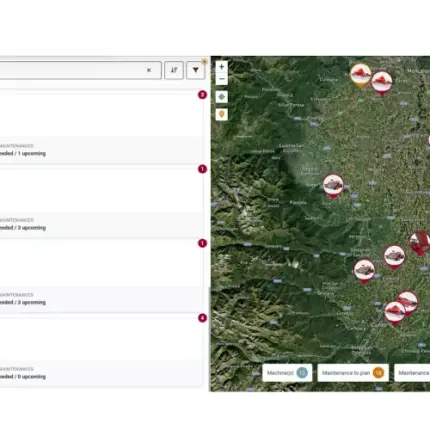Select the red marker beside the orange one

[382, 83]
